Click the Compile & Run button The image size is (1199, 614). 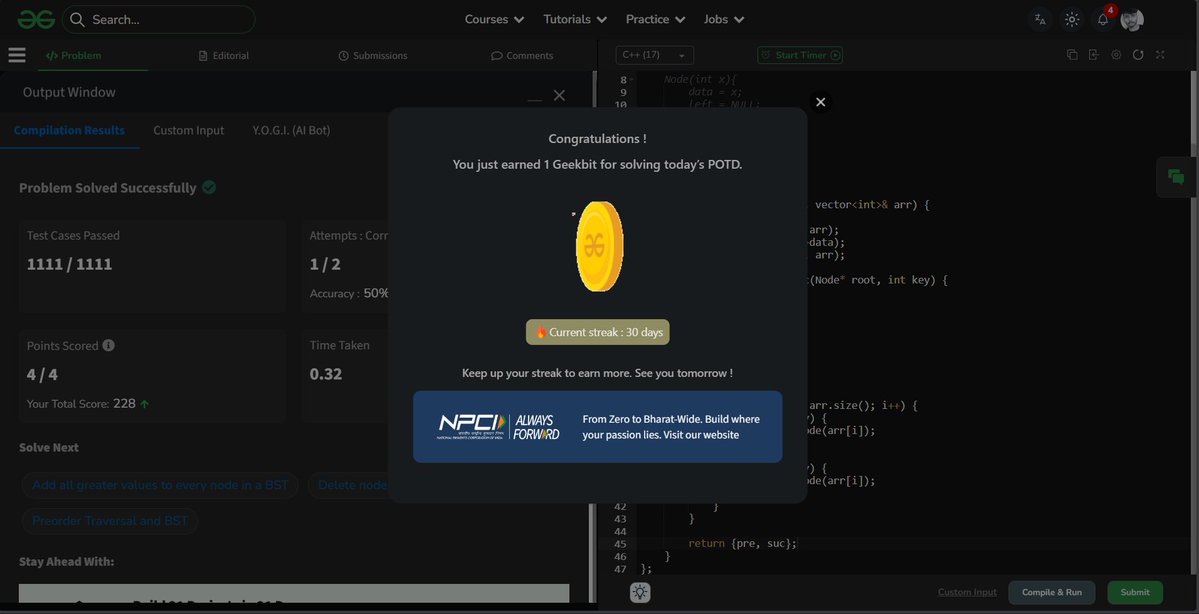point(1051,592)
